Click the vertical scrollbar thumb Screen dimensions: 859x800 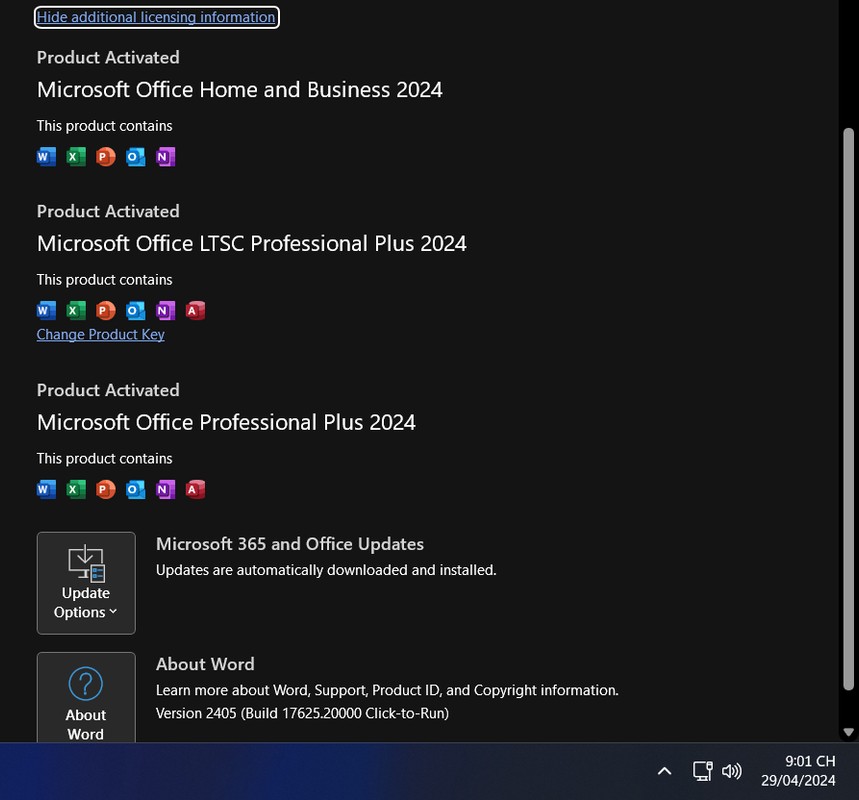pyautogui.click(x=848, y=409)
